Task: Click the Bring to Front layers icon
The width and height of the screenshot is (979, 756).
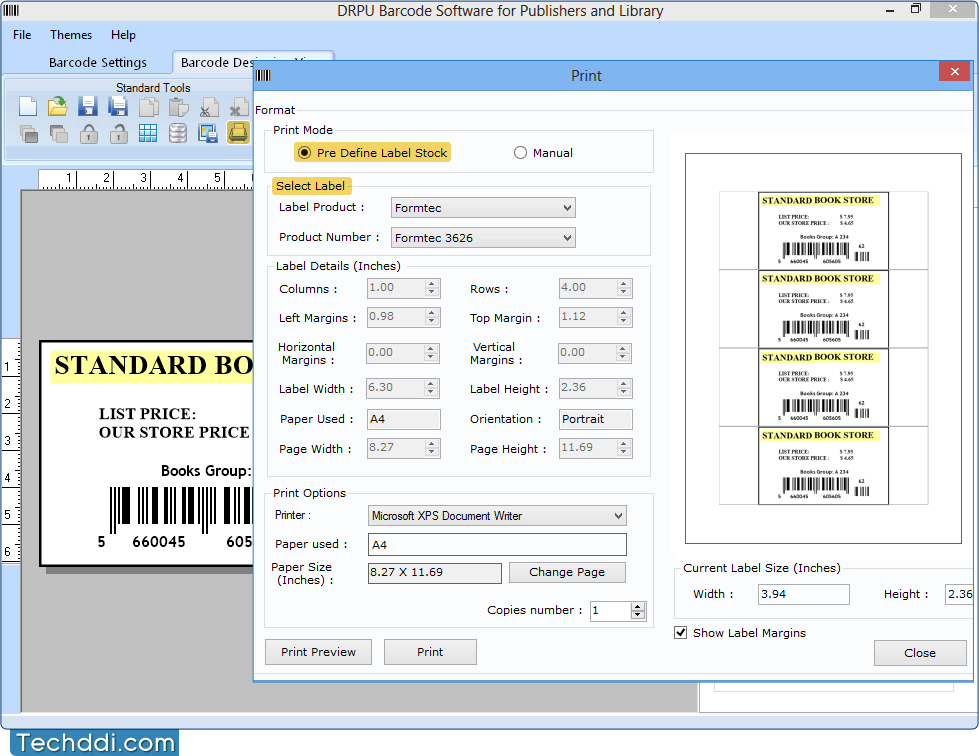Action: click(x=28, y=133)
